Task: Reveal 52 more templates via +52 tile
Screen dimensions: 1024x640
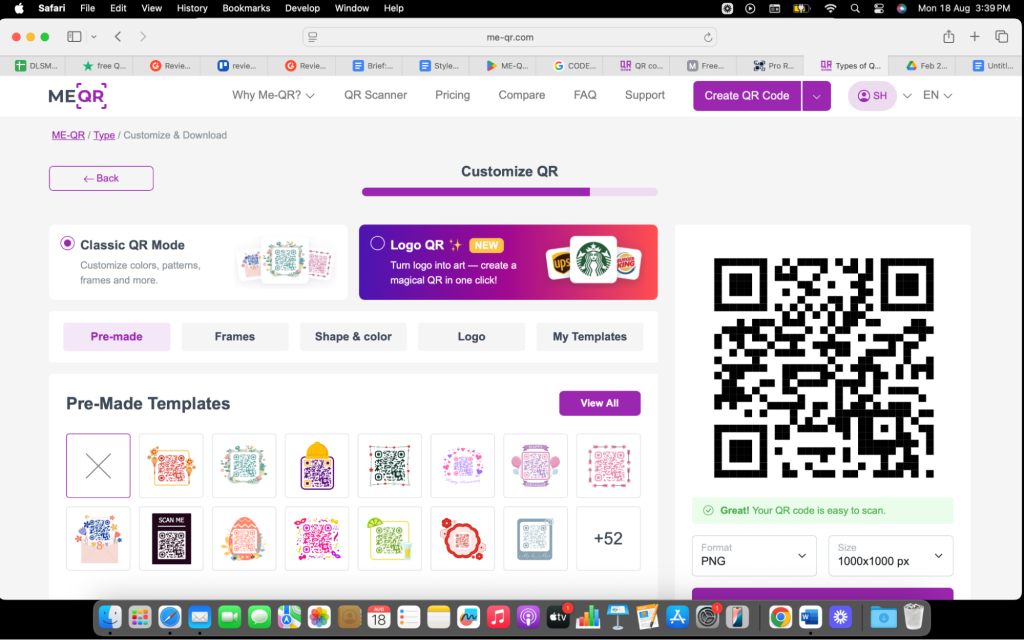Action: click(x=608, y=538)
